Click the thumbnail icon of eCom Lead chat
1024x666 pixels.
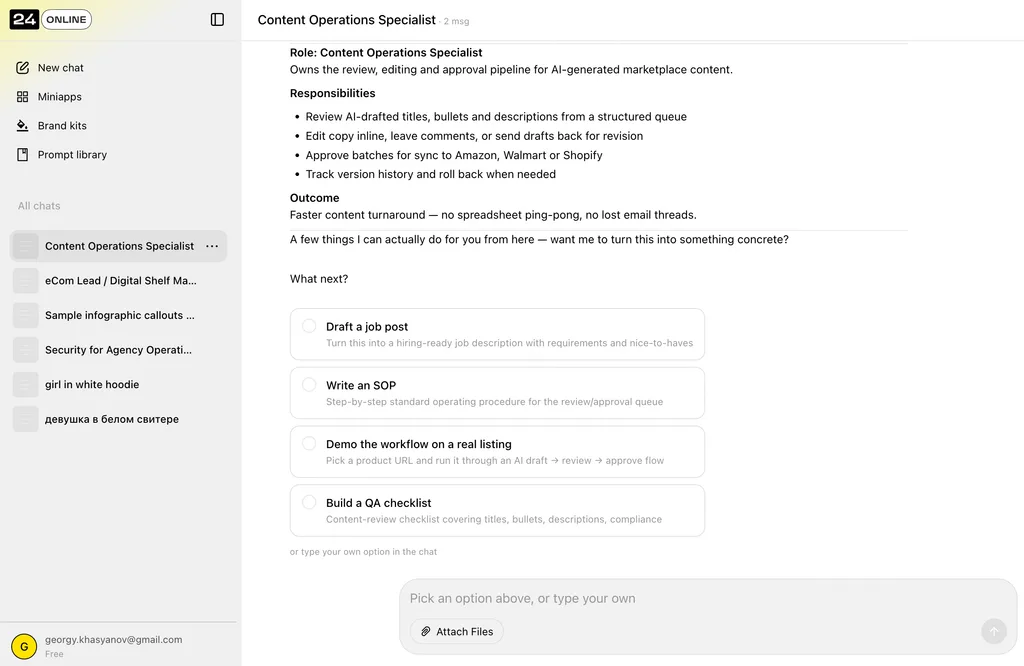pyautogui.click(x=25, y=281)
